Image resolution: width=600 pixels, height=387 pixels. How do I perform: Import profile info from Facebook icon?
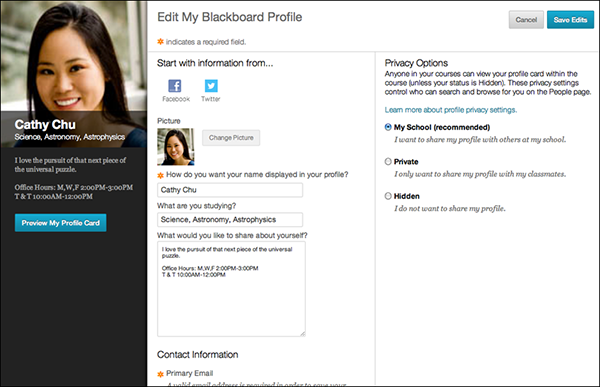[175, 86]
